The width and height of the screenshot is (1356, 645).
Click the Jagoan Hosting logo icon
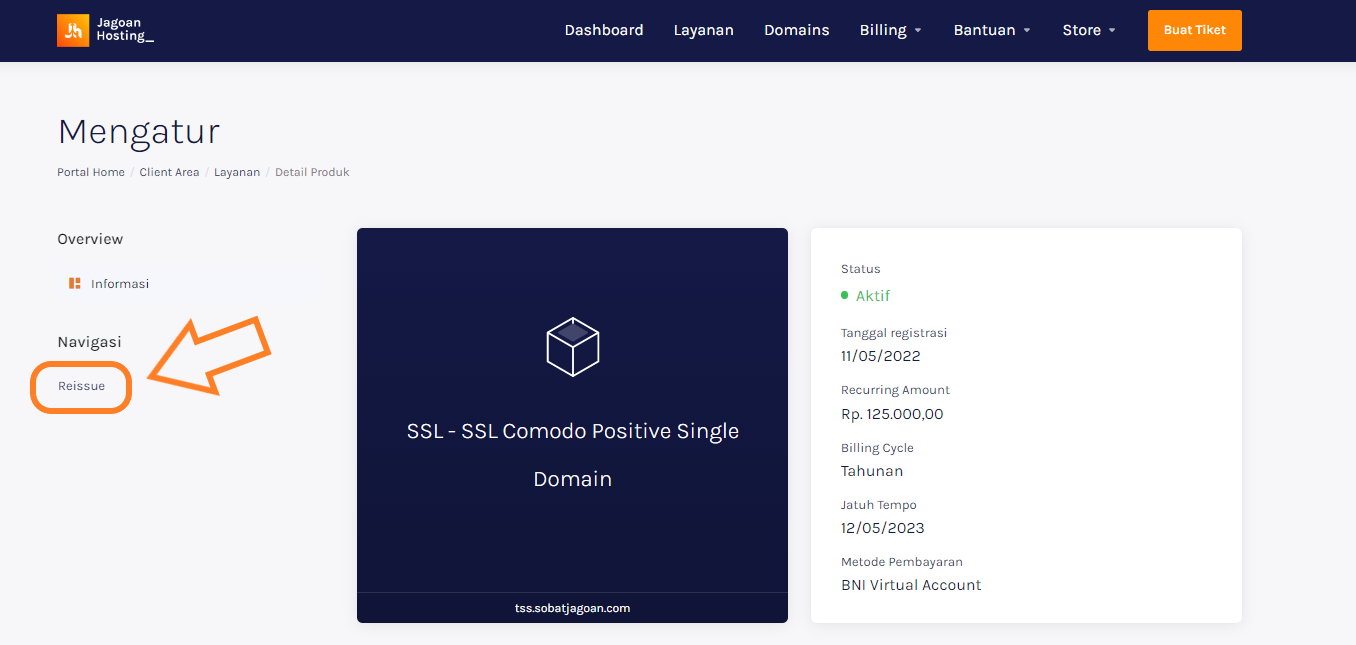tap(73, 31)
